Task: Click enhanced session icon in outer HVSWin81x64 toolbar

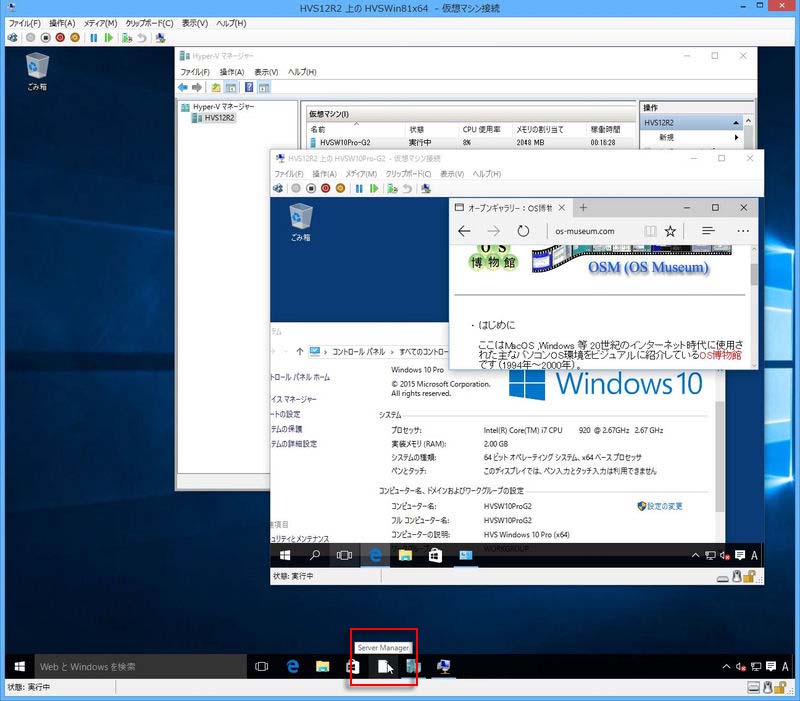Action: coord(160,38)
